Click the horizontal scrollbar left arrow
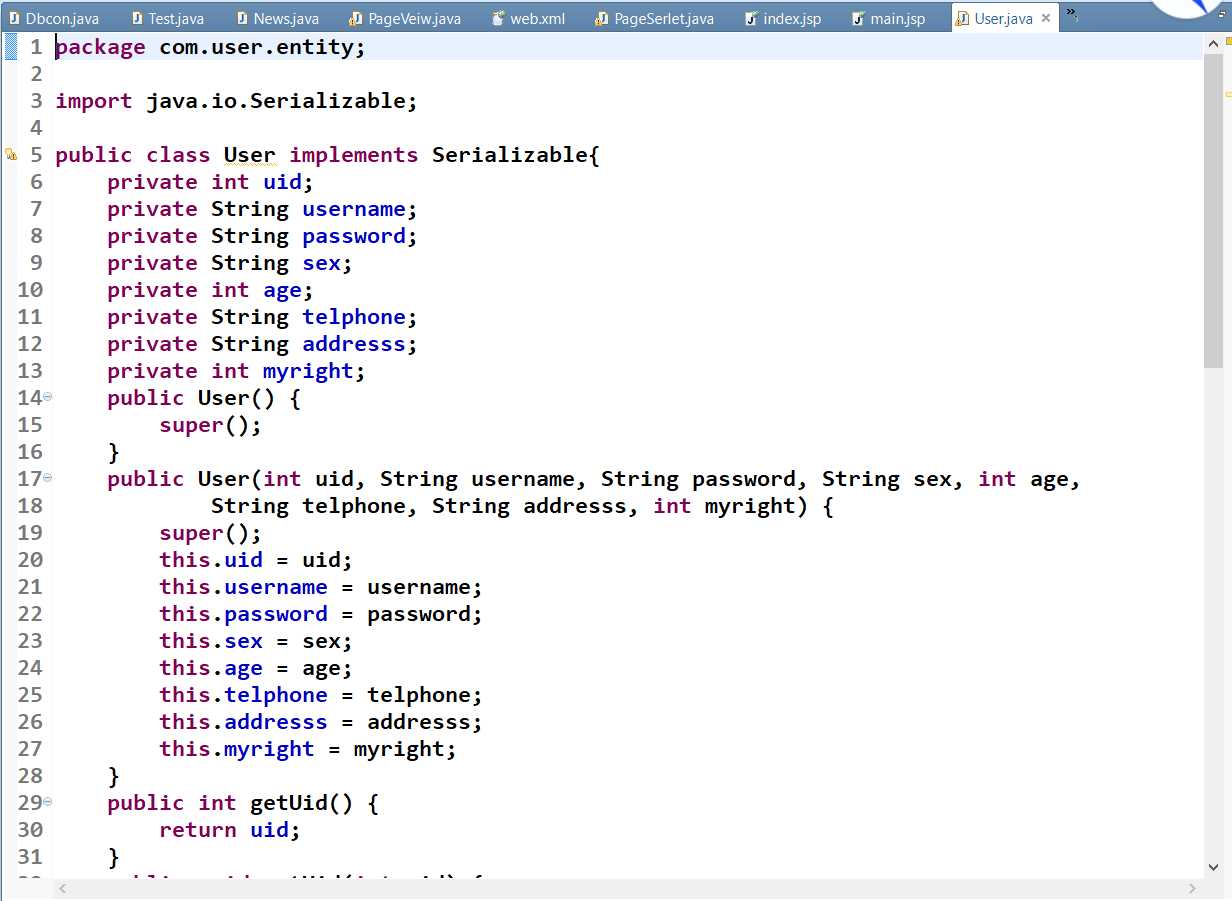The height and width of the screenshot is (901, 1232). [64, 888]
